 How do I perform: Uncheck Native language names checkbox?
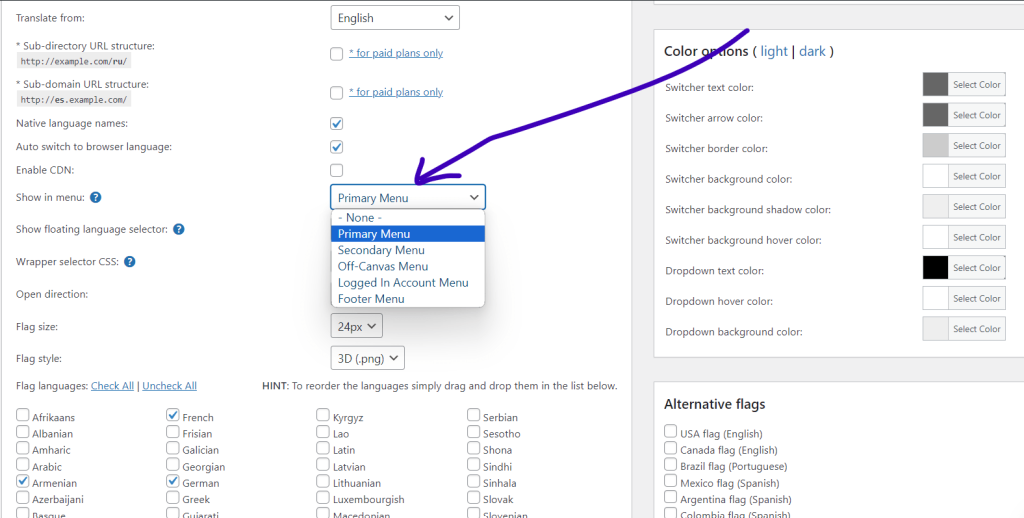pyautogui.click(x=336, y=123)
